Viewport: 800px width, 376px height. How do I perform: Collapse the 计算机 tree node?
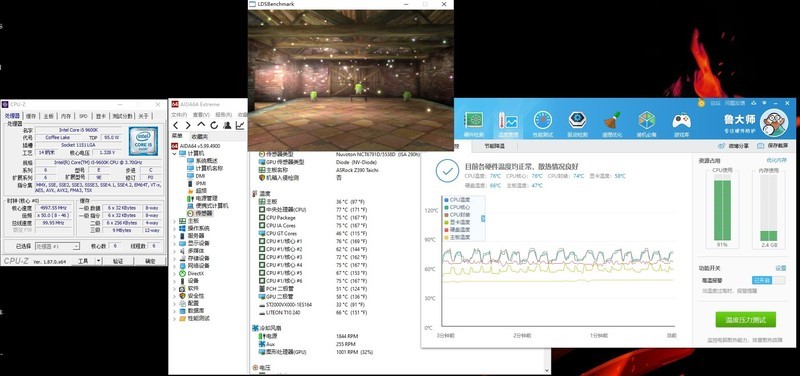(x=174, y=154)
